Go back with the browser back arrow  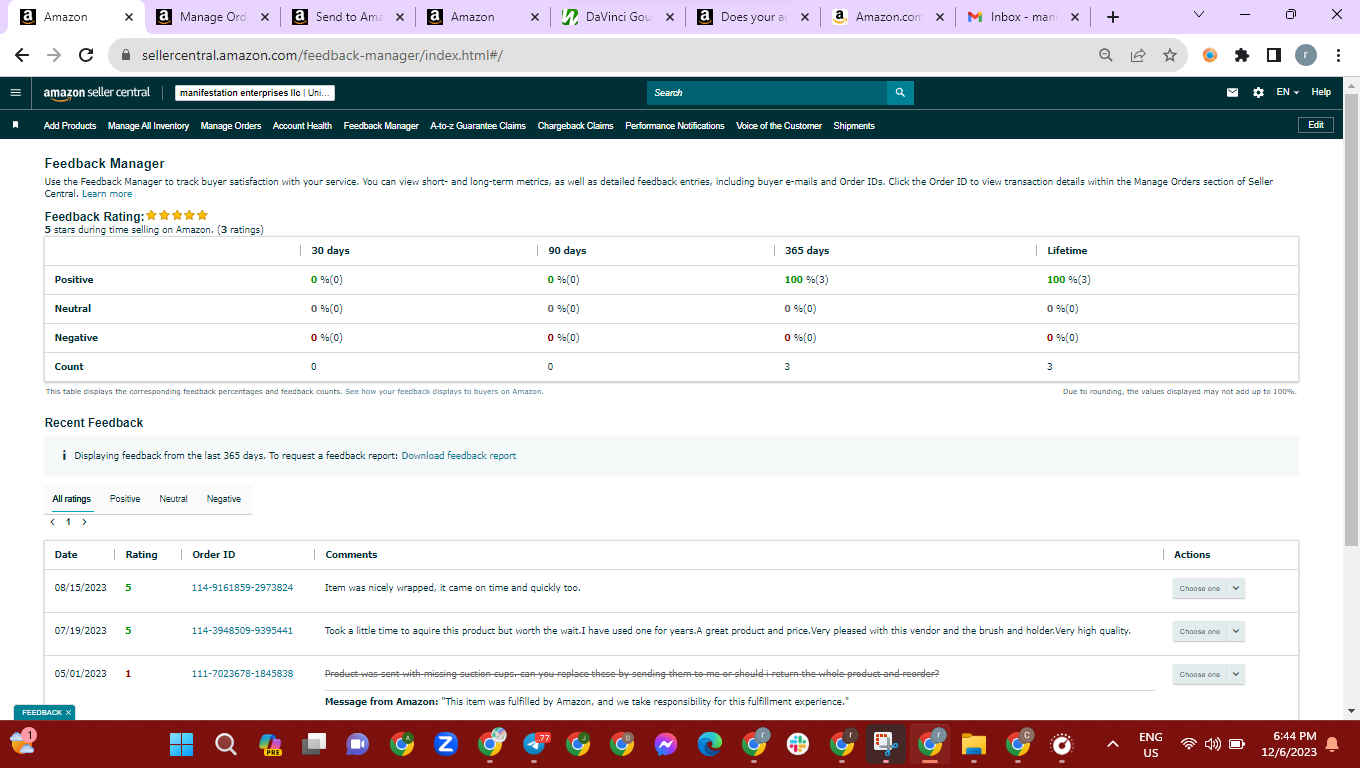[22, 56]
